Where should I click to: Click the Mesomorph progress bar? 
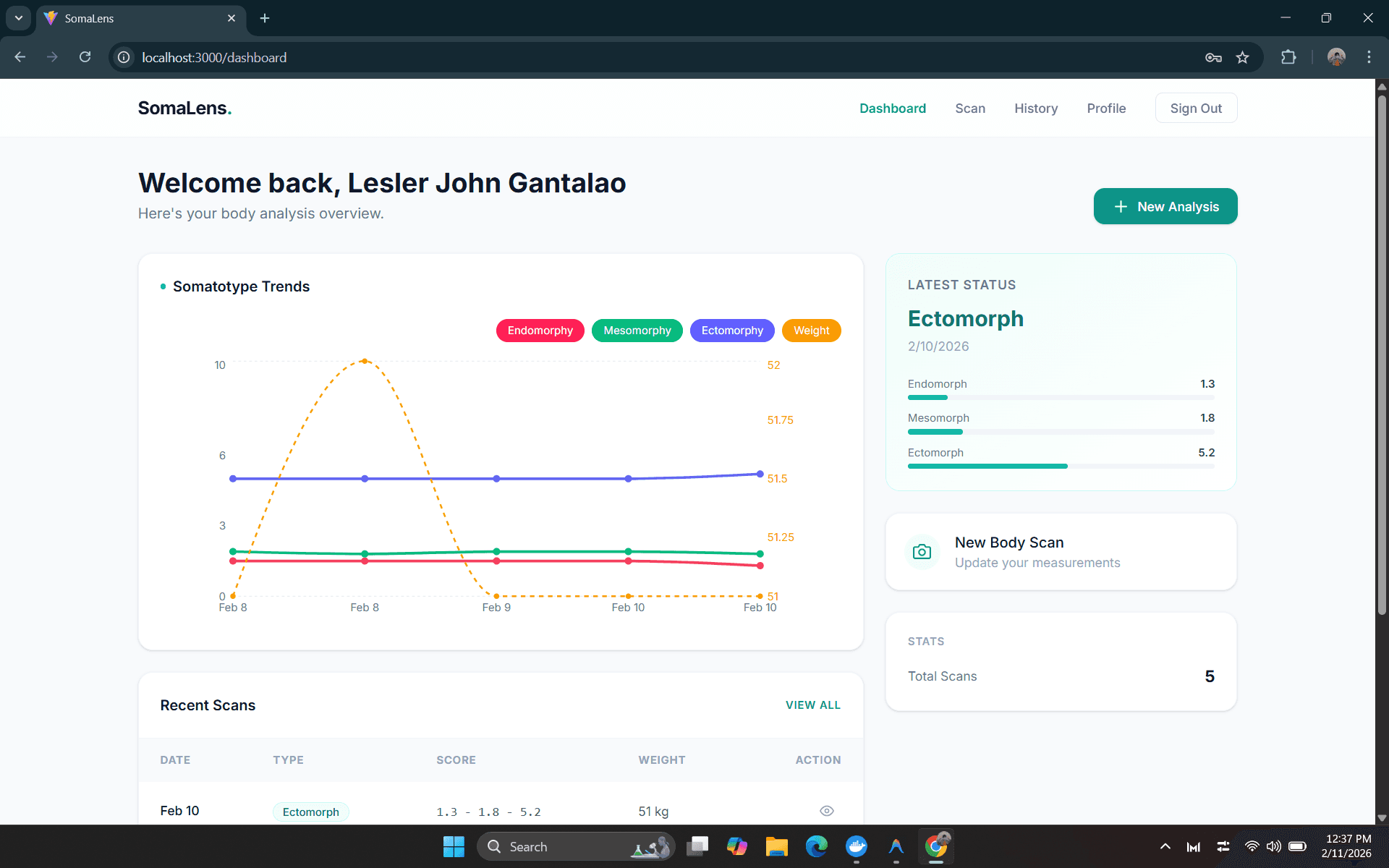point(1061,432)
